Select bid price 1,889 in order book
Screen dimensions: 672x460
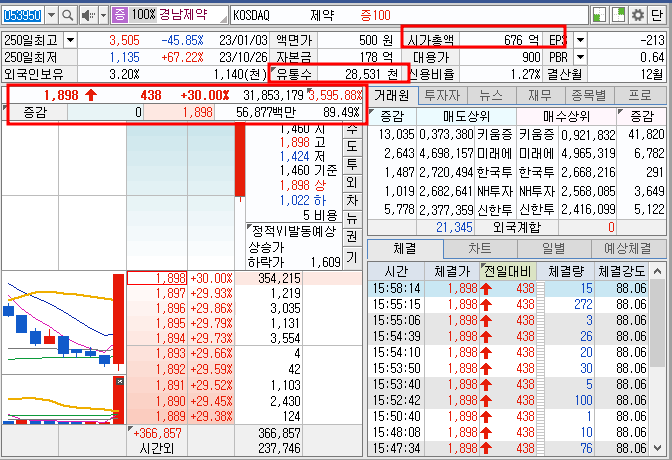157,416
